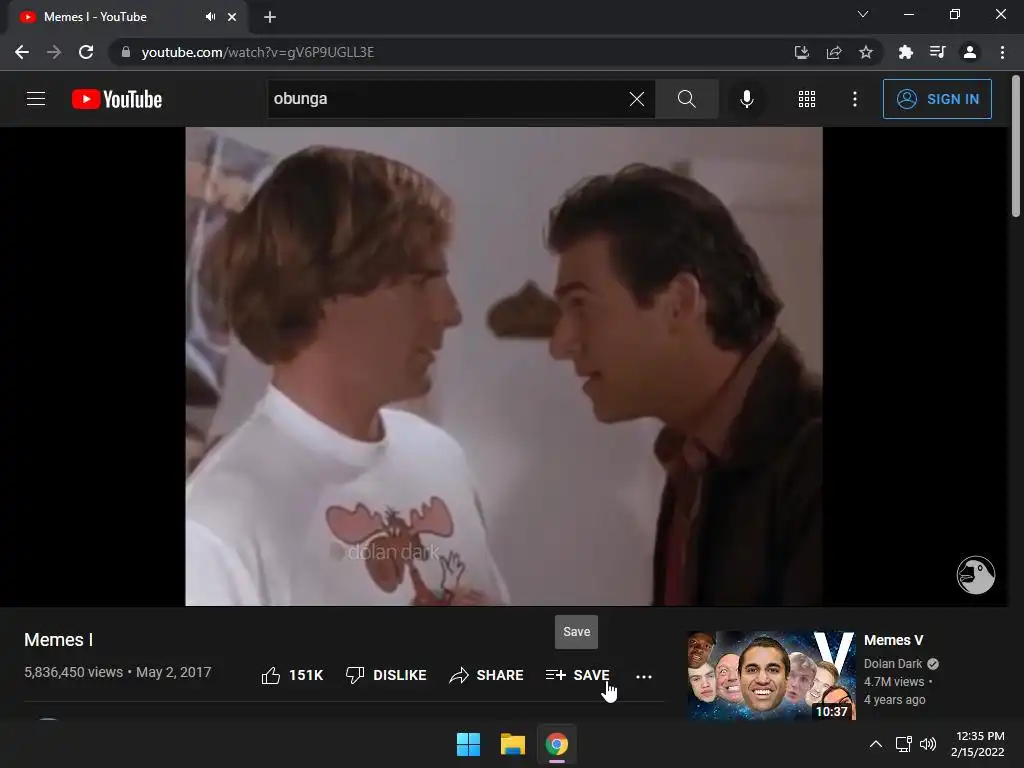The width and height of the screenshot is (1024, 768).
Task: Install YouTube app icon in address bar
Action: 801,52
